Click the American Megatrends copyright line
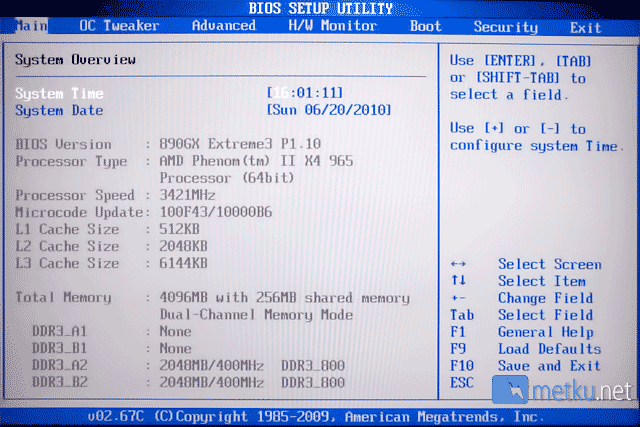The image size is (640, 427). (316, 417)
